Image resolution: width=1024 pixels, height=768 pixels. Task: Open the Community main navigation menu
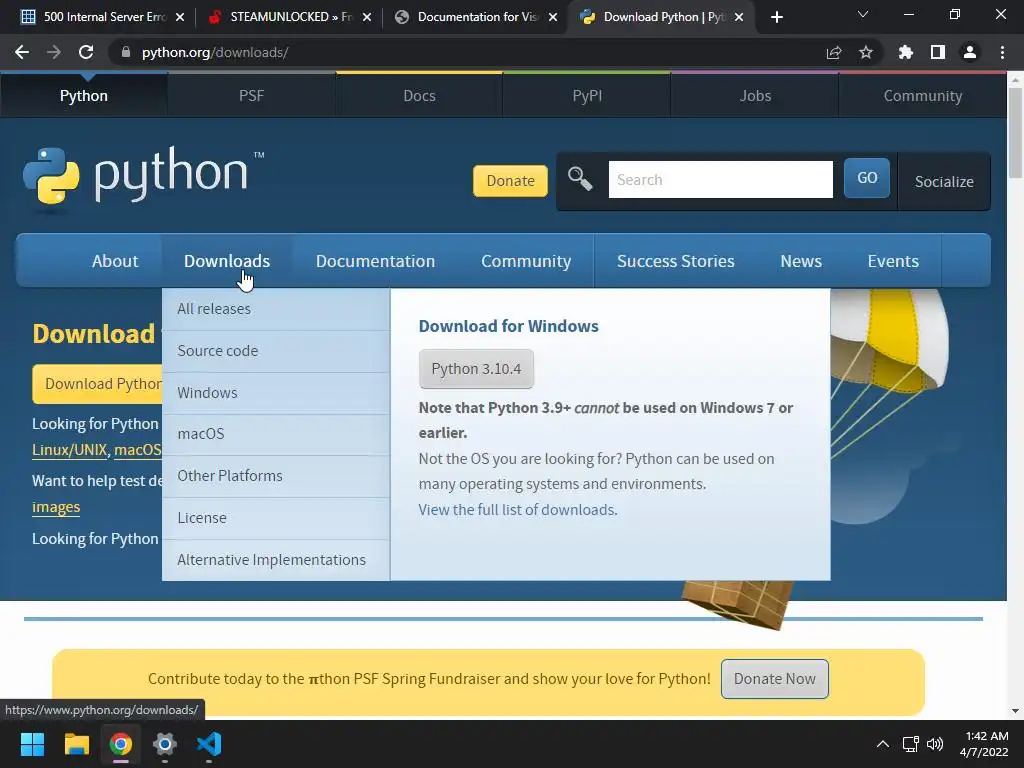[x=526, y=261]
